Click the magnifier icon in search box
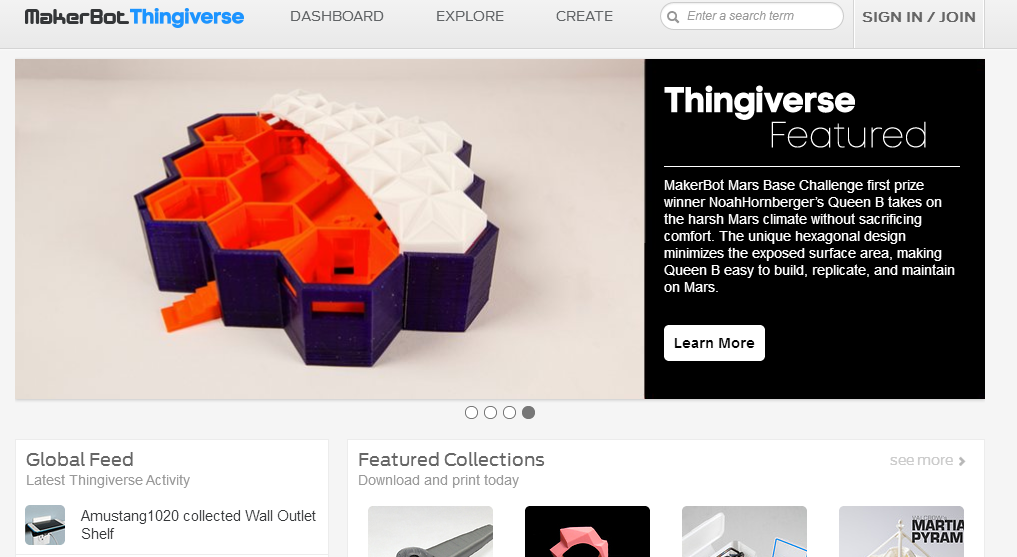The width and height of the screenshot is (1017, 557). (x=673, y=17)
